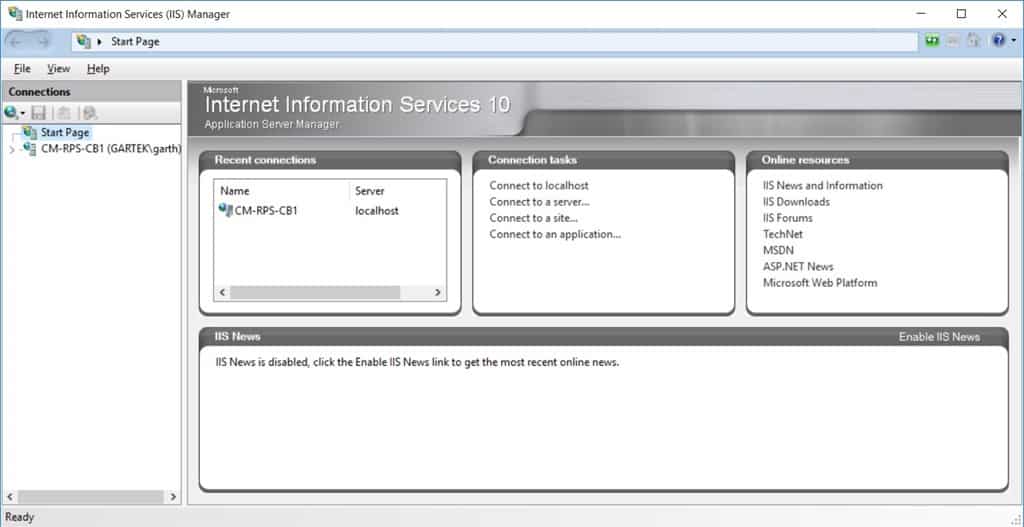This screenshot has width=1024, height=527.
Task: Click Enable IIS News link
Action: coord(939,337)
